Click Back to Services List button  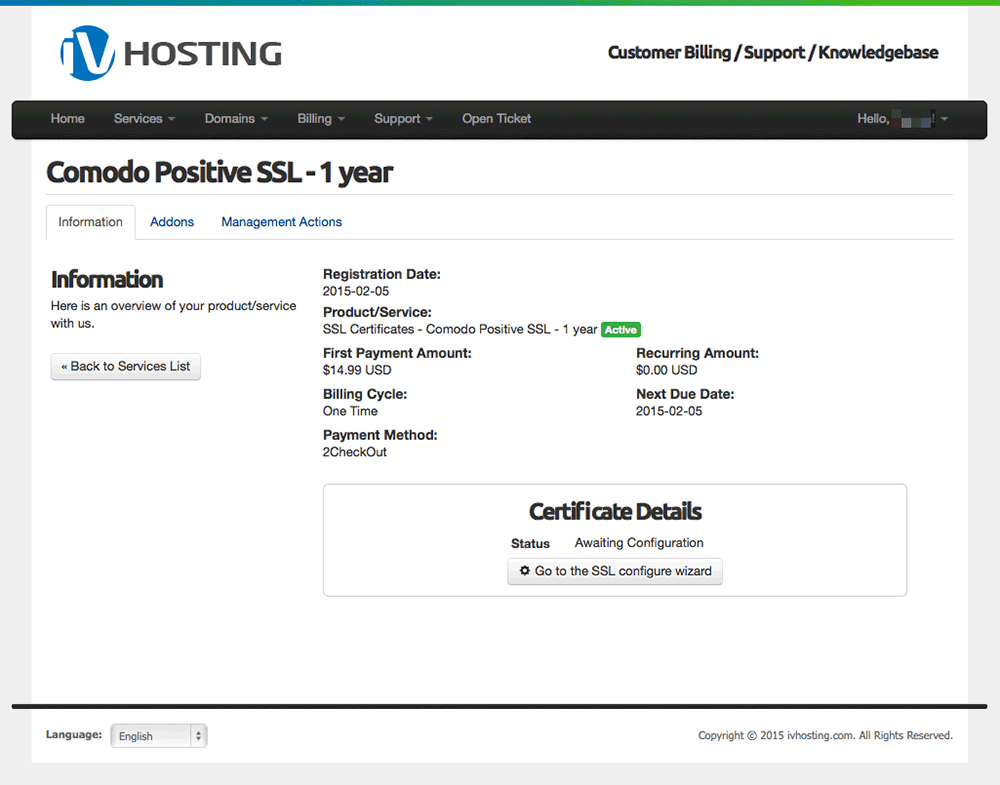(126, 367)
